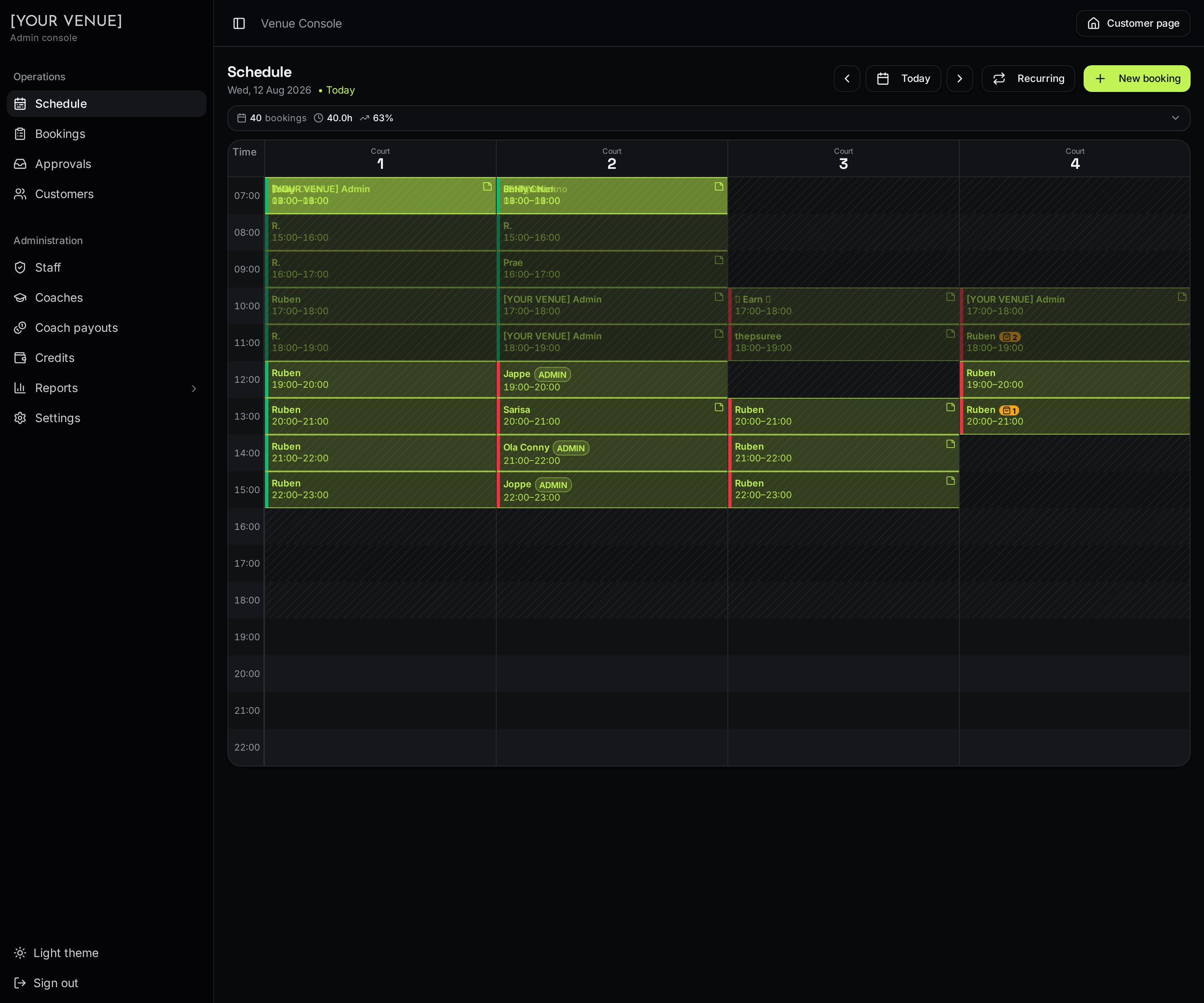Image resolution: width=1204 pixels, height=1003 pixels.
Task: Click note icon on Earn 17:00 booking
Action: coord(950,297)
